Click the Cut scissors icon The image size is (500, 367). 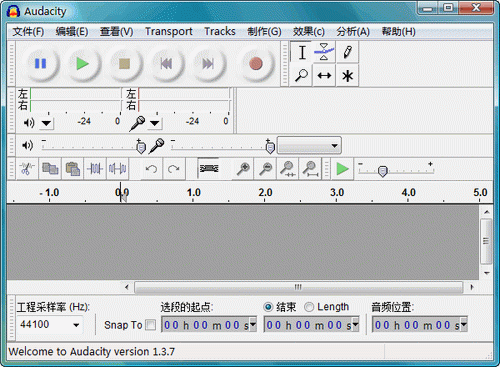click(27, 169)
